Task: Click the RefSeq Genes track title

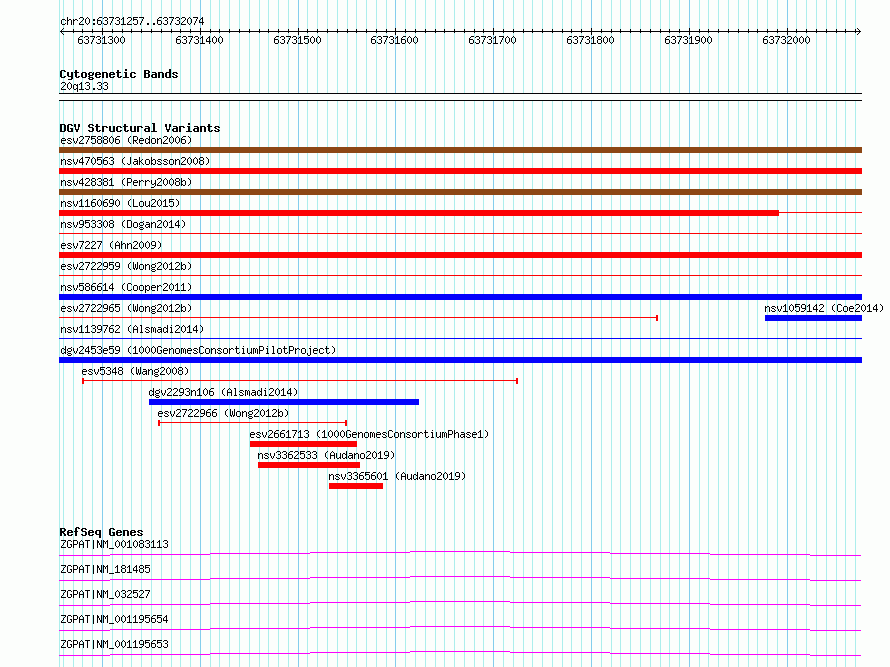Action: 101,532
